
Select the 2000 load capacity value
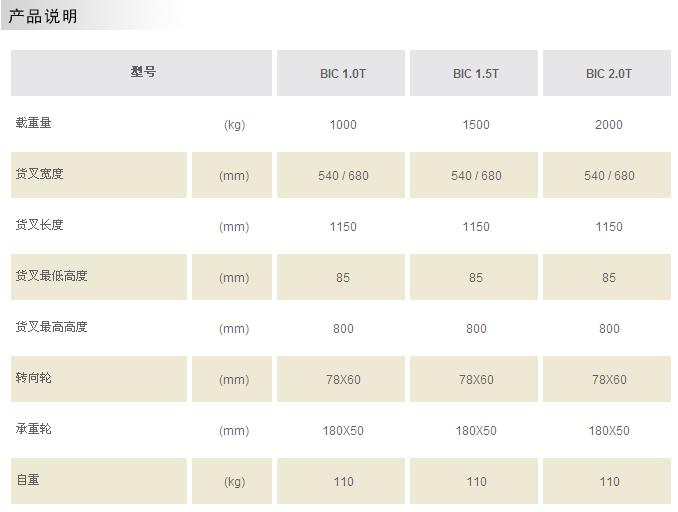[609, 125]
